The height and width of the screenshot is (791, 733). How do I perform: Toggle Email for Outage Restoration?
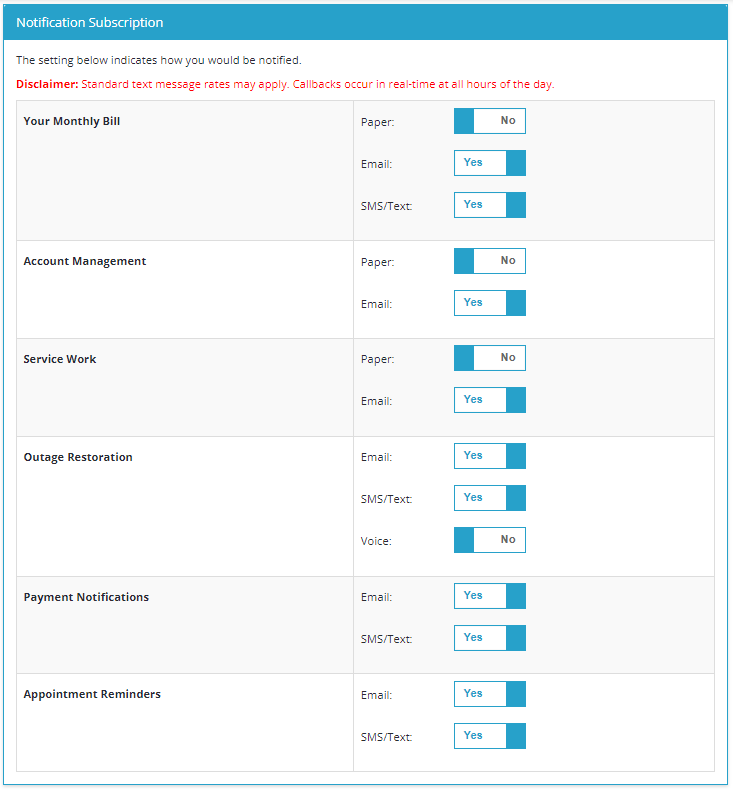[x=489, y=456]
